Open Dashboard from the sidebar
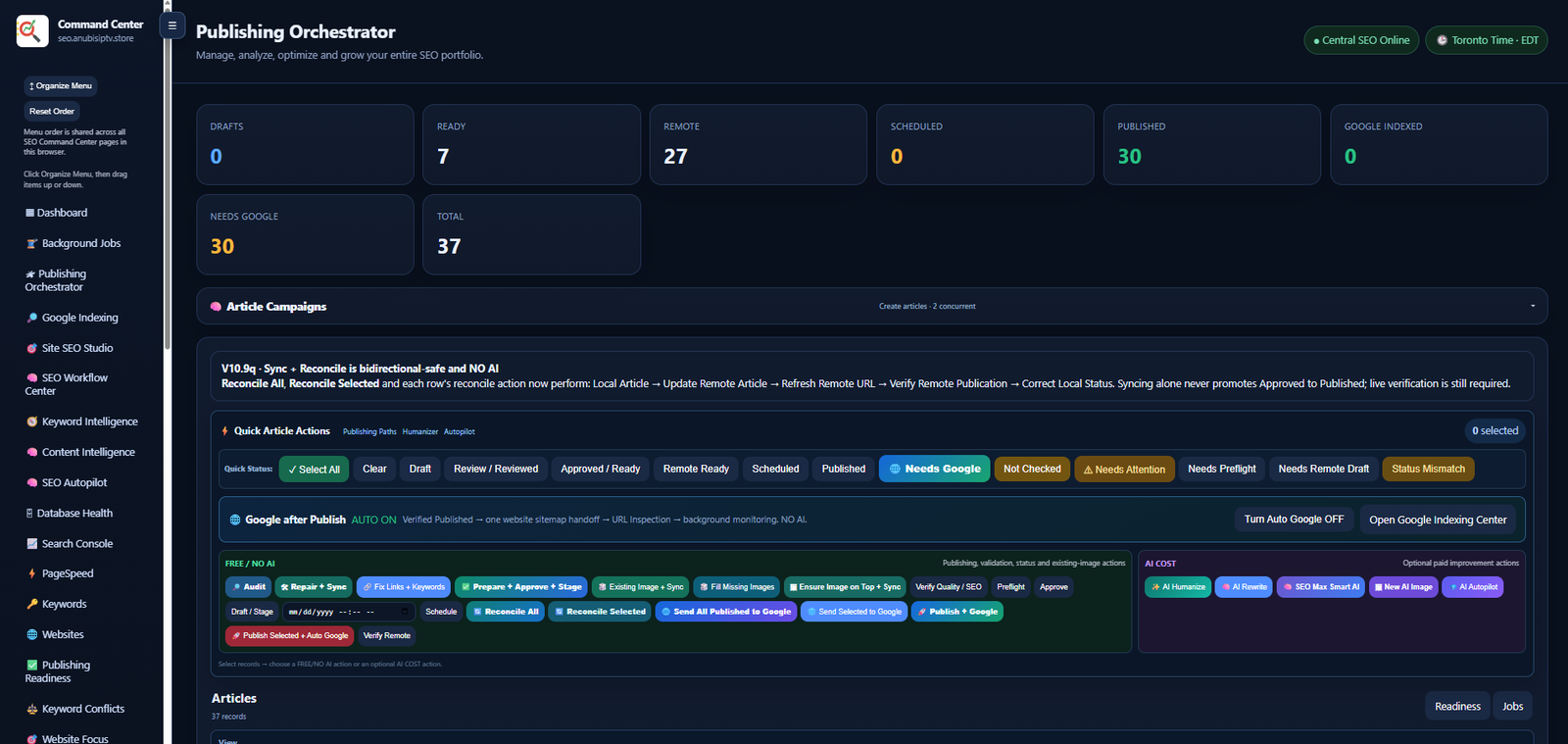This screenshot has height=744, width=1568. click(57, 213)
